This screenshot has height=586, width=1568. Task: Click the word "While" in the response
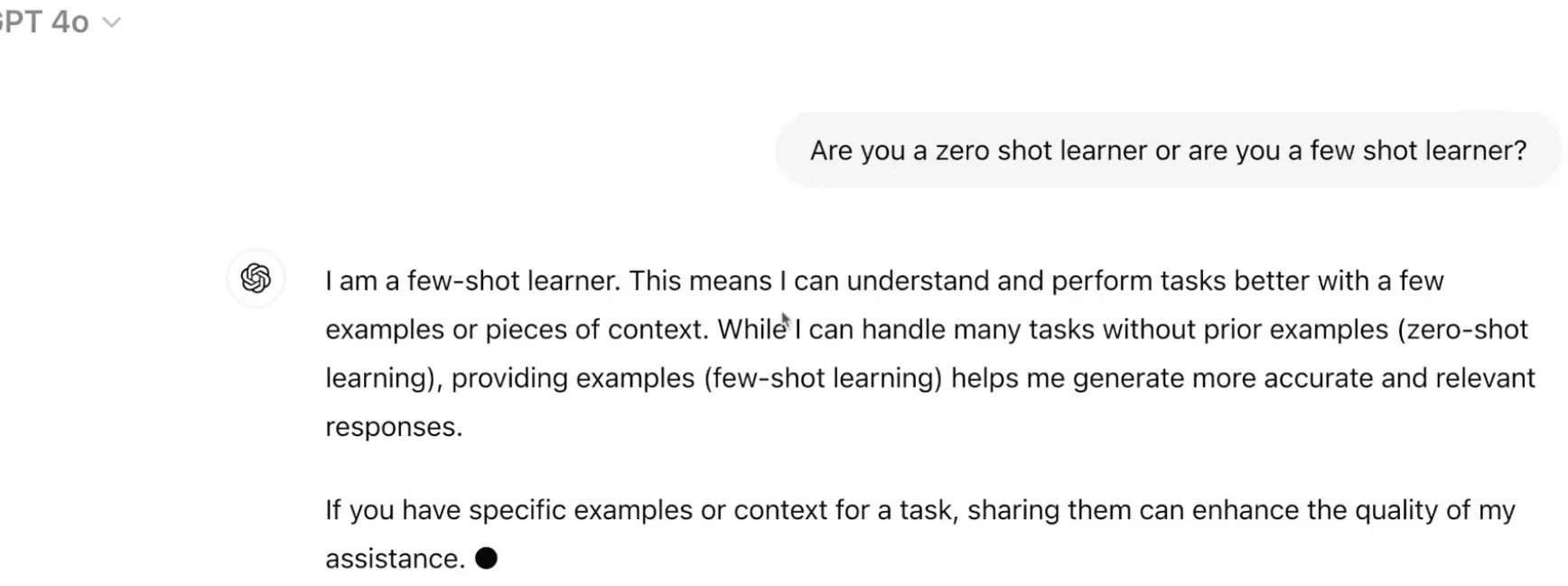(x=751, y=330)
